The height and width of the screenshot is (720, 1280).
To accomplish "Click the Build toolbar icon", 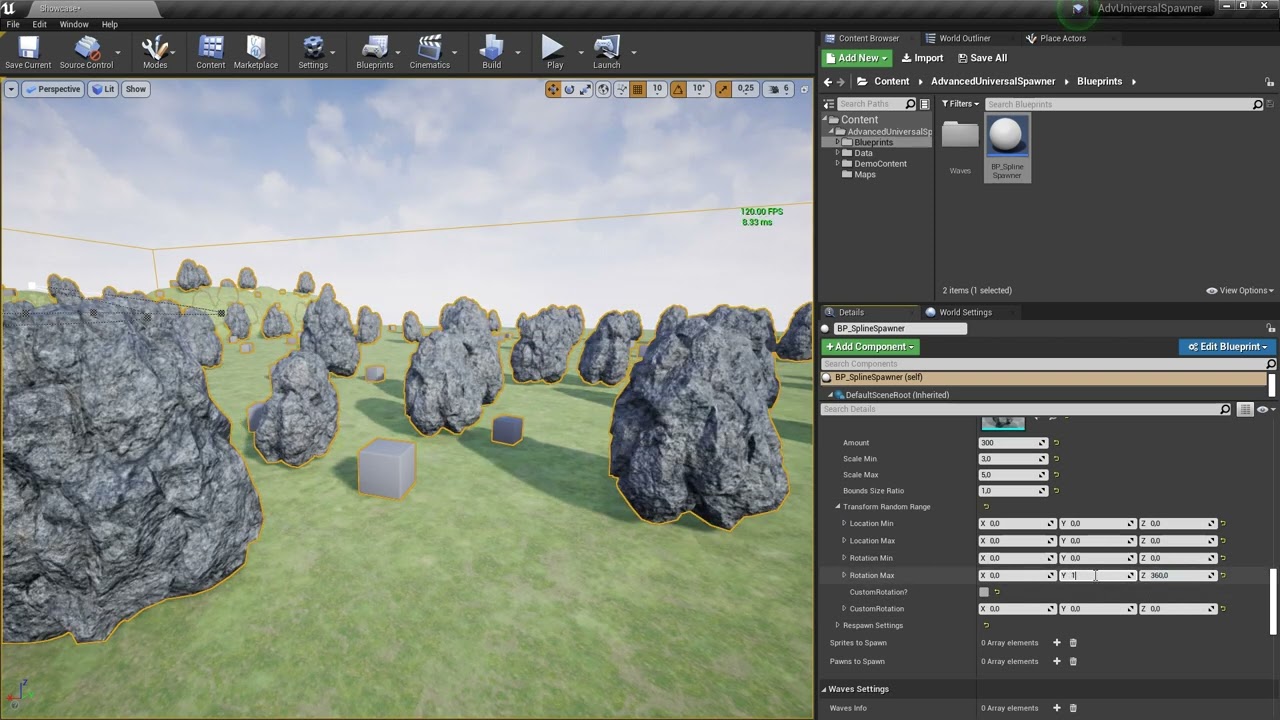I will tap(491, 52).
